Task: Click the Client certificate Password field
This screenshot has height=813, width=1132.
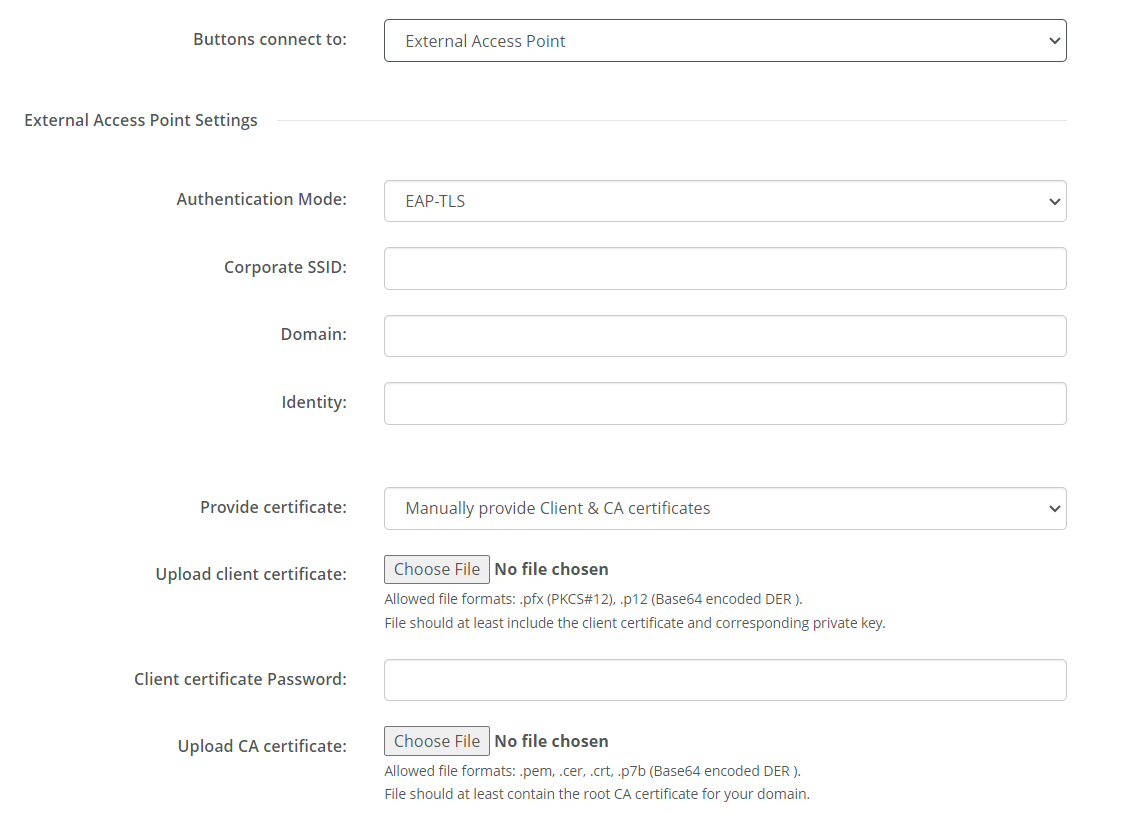Action: pyautogui.click(x=725, y=680)
